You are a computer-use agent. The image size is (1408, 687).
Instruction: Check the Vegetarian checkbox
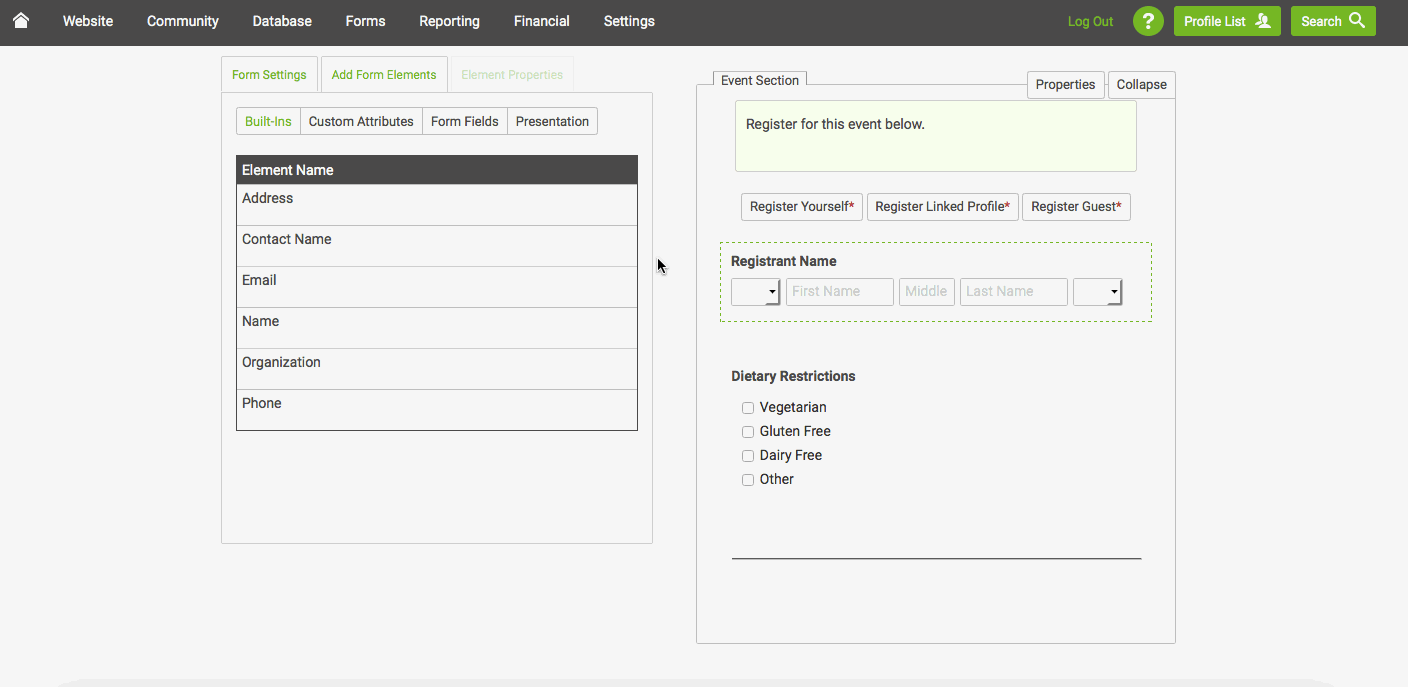coord(748,408)
